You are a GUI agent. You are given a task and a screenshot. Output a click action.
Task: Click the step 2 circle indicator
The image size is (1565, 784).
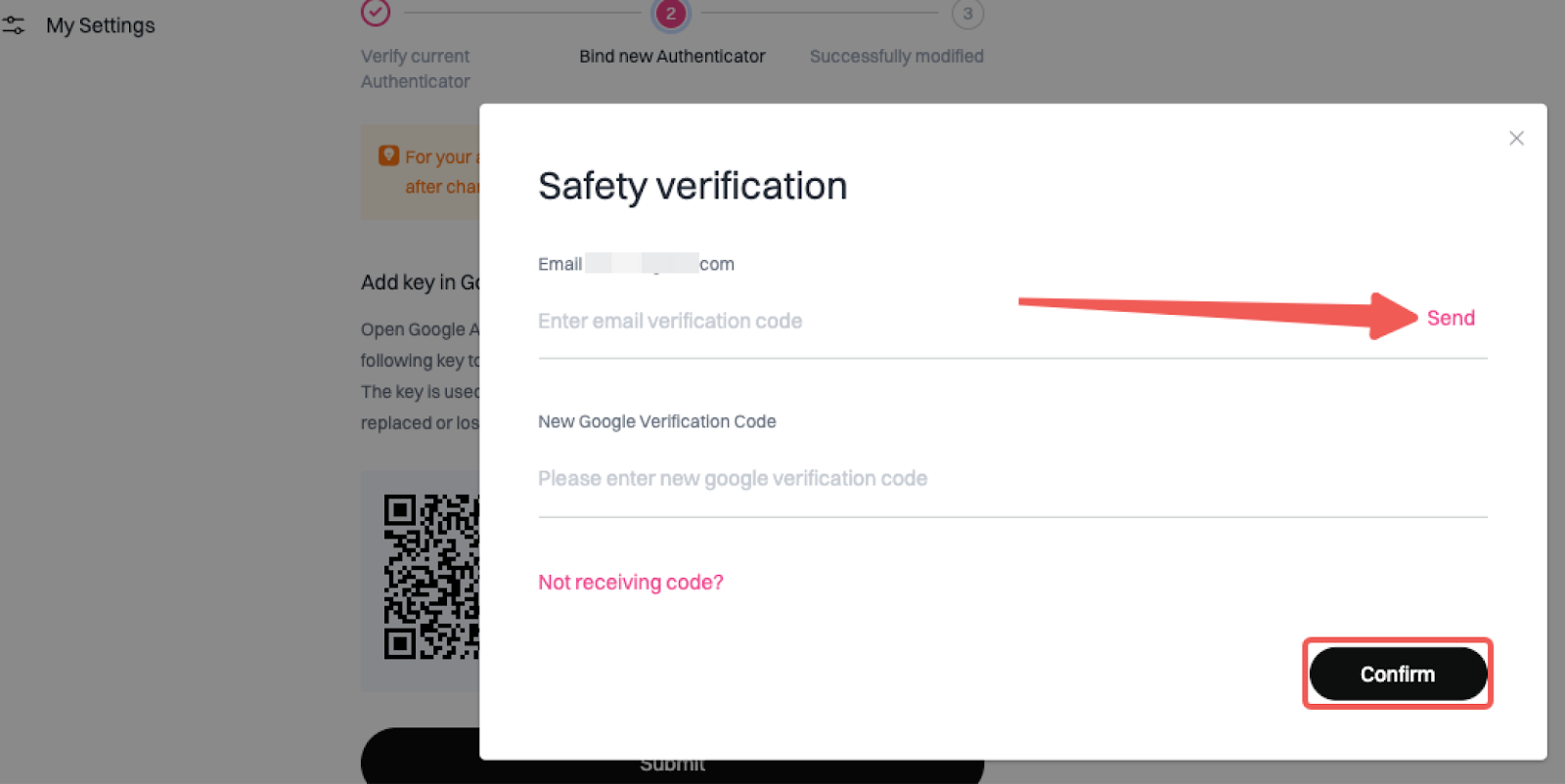[x=671, y=14]
